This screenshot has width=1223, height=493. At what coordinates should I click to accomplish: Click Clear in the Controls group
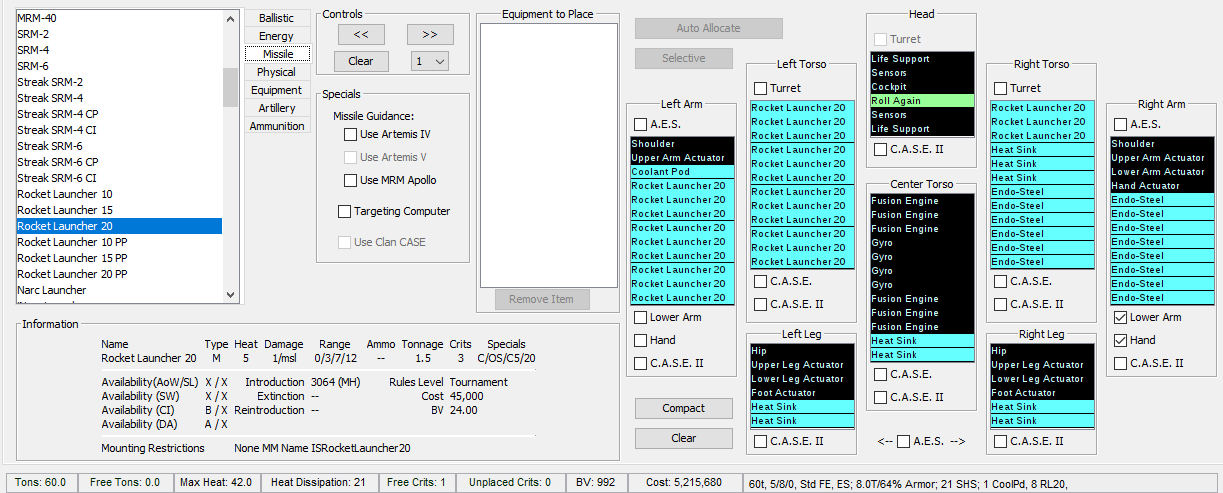pyautogui.click(x=361, y=61)
